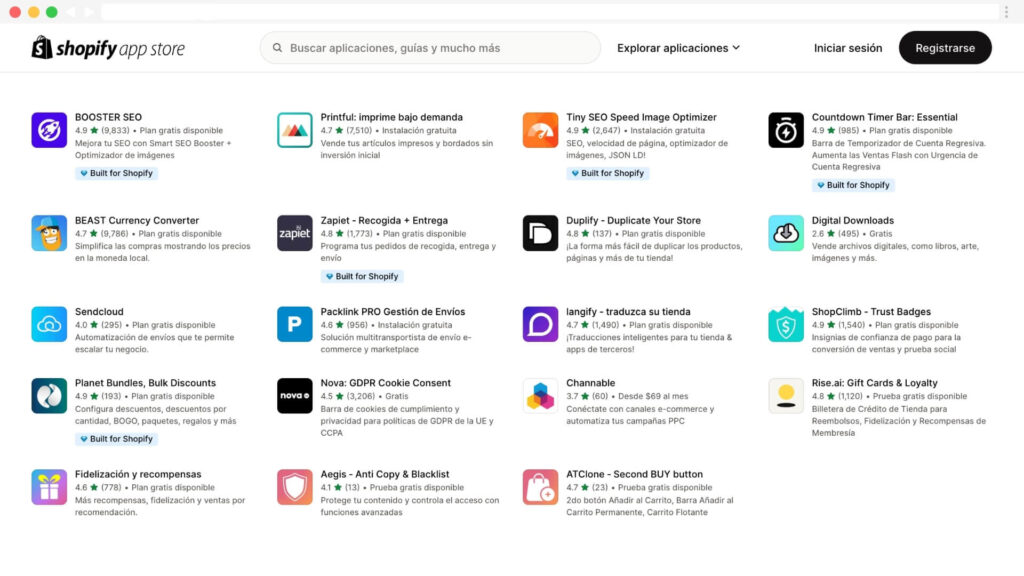Select the Duplify store duplication icon

tap(540, 231)
